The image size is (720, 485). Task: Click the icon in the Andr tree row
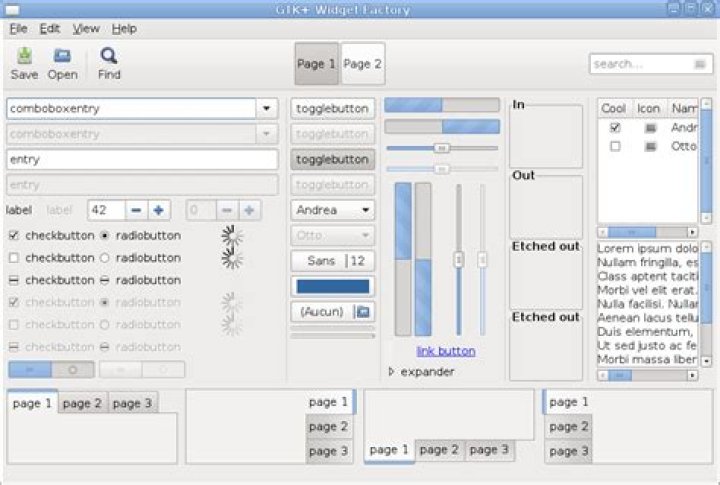650,128
